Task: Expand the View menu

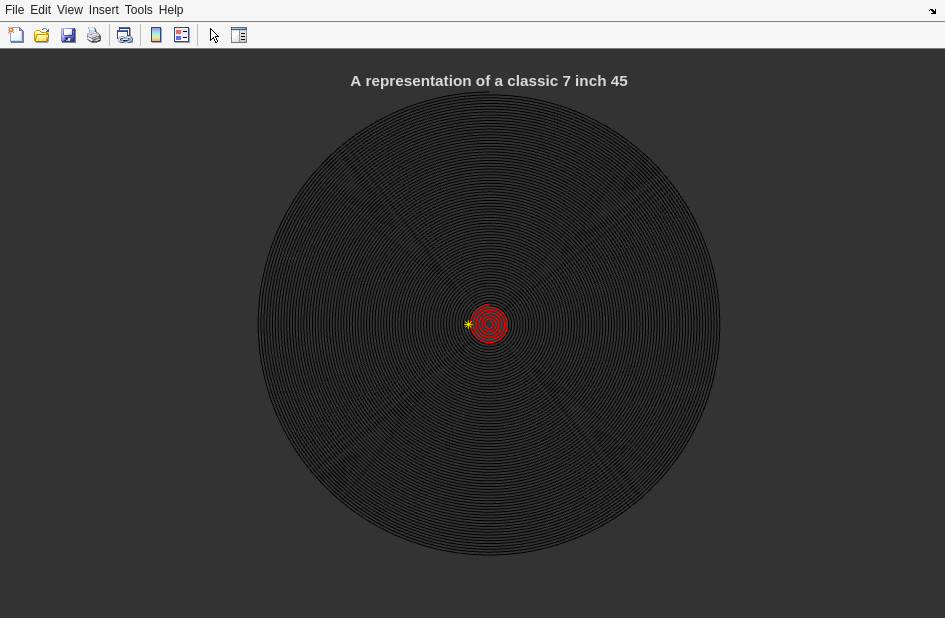Action: (x=69, y=10)
